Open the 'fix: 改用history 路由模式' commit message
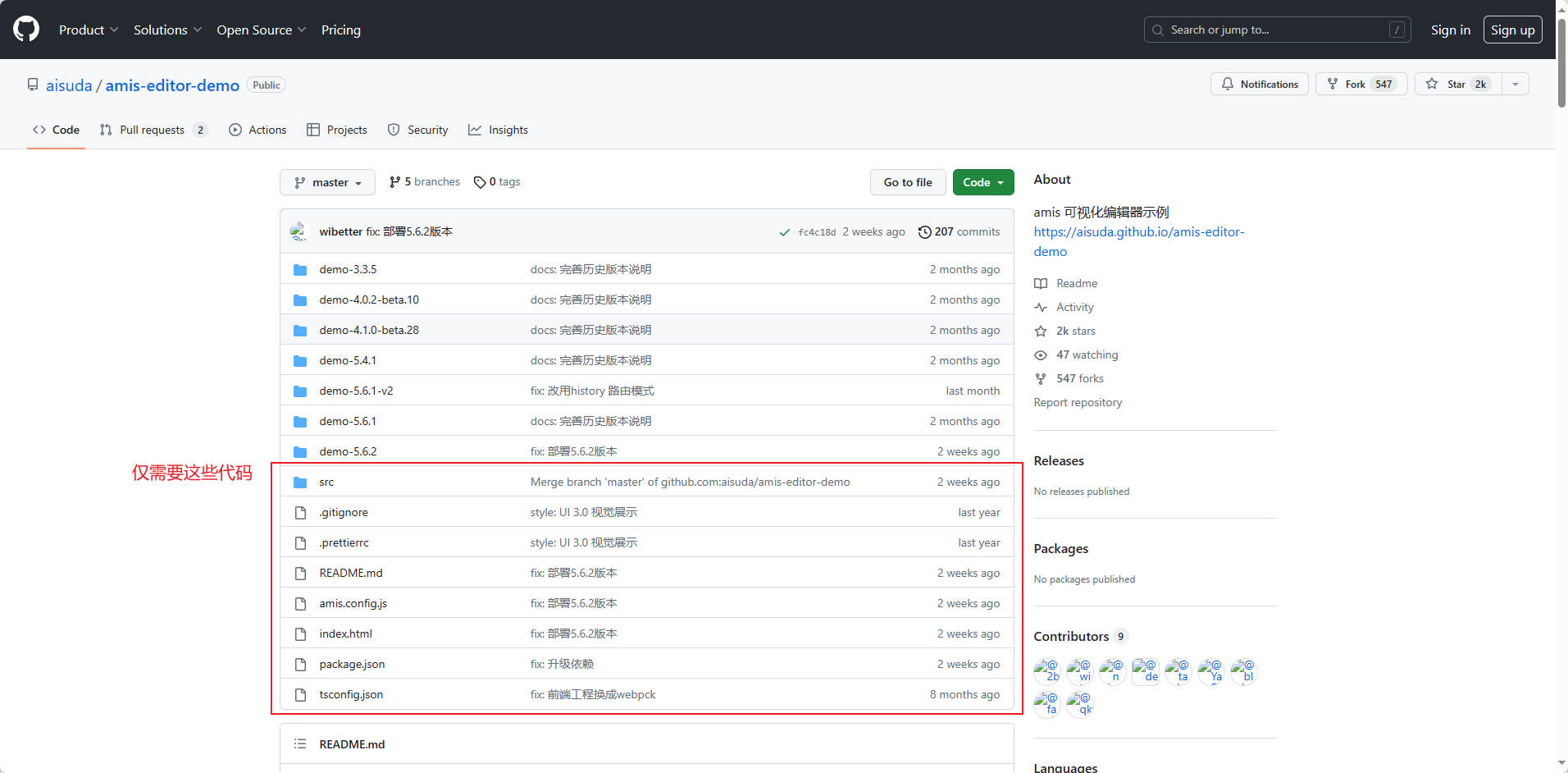 [x=592, y=391]
